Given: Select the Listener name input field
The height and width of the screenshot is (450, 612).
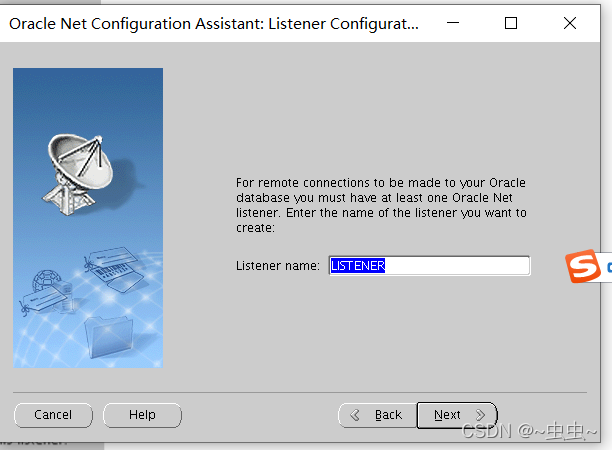Looking at the screenshot, I should pyautogui.click(x=429, y=266).
